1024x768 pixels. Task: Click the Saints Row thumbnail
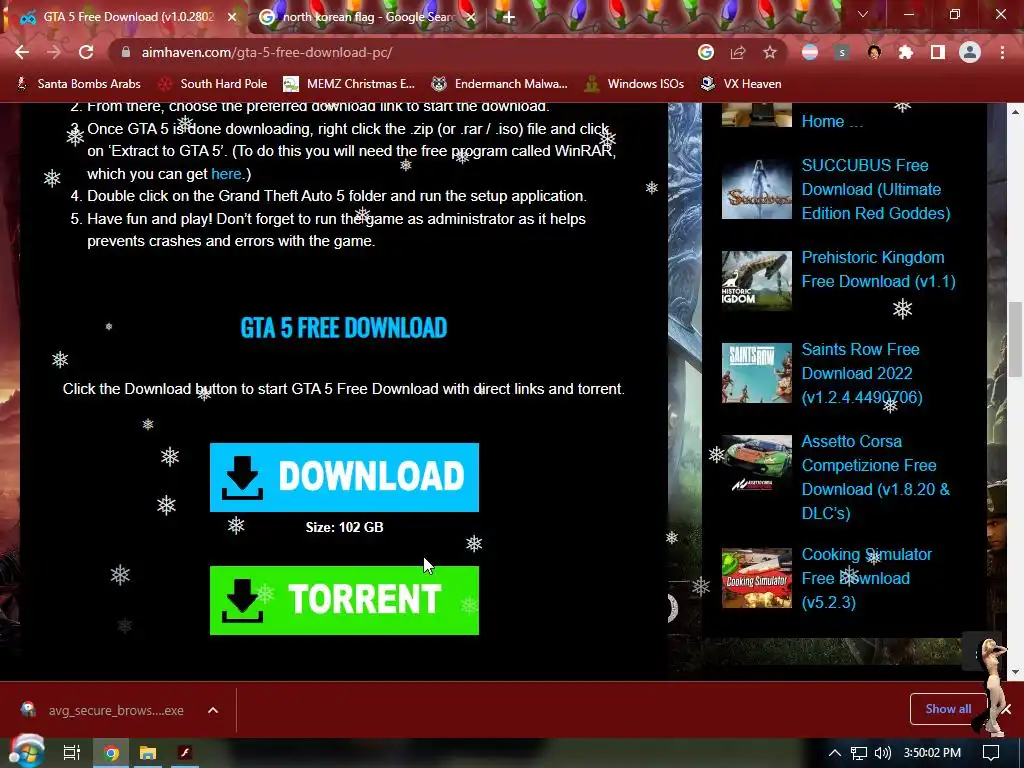(756, 373)
